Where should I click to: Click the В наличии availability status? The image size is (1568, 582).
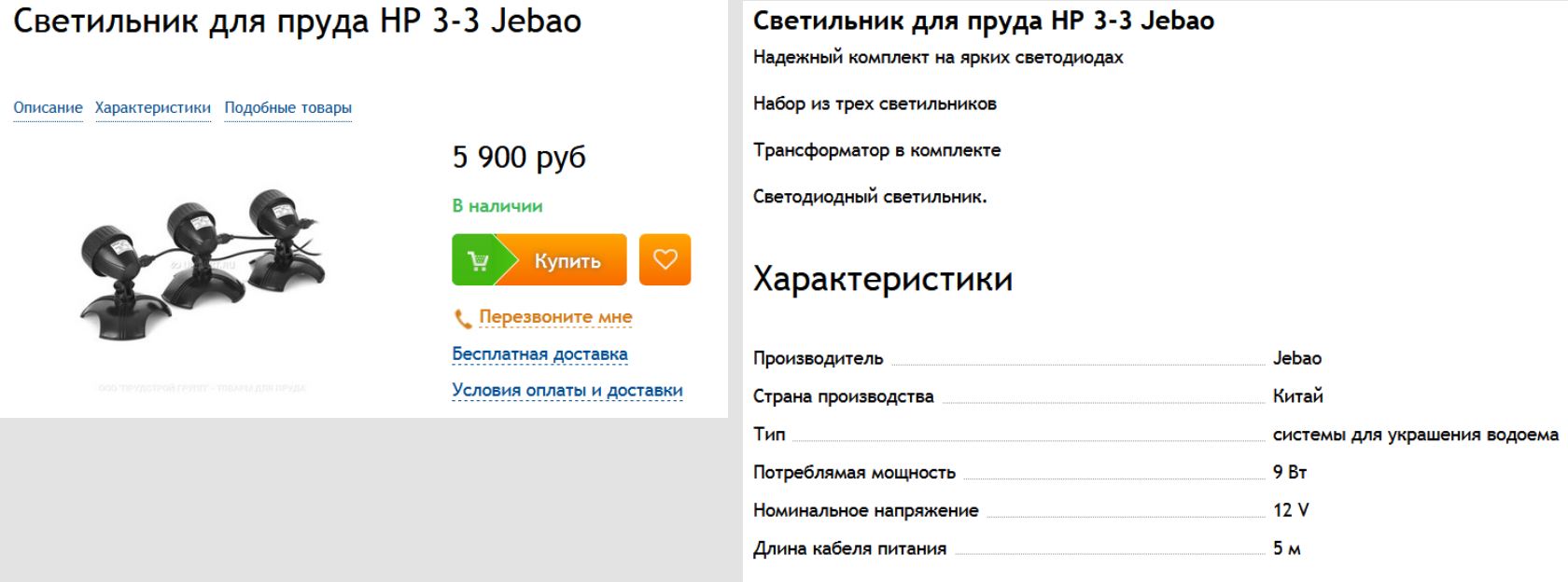coord(497,206)
